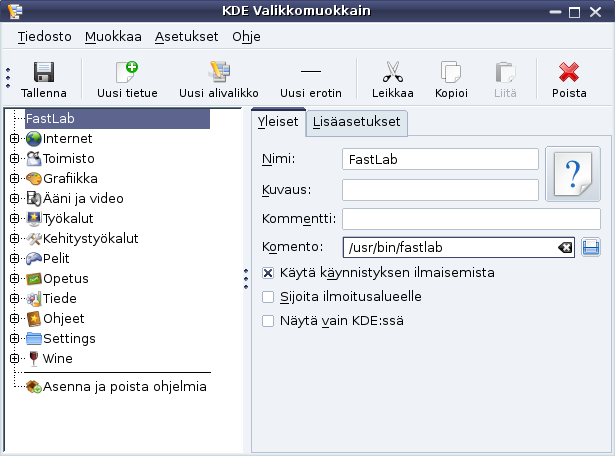
Task: Expand the Työkalut tree node
Action: tap(14, 218)
